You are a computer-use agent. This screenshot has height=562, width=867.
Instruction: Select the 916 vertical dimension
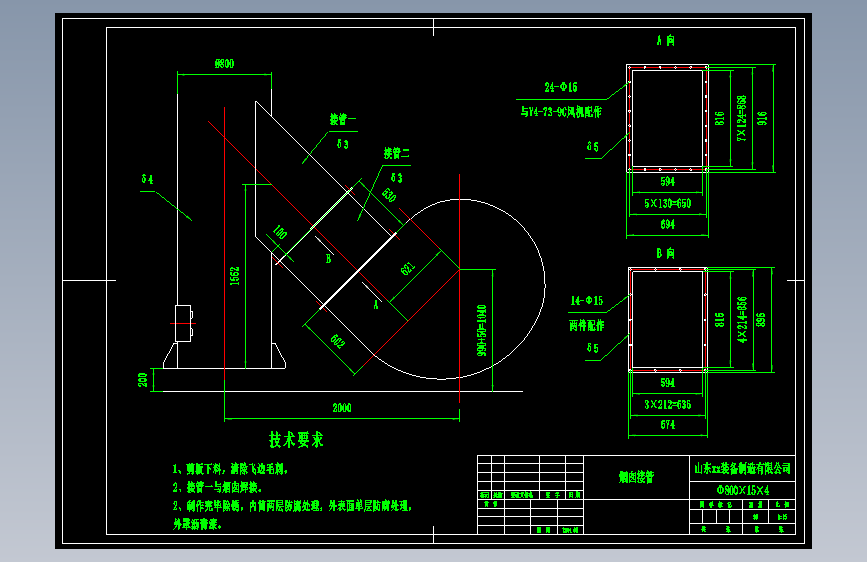762,118
